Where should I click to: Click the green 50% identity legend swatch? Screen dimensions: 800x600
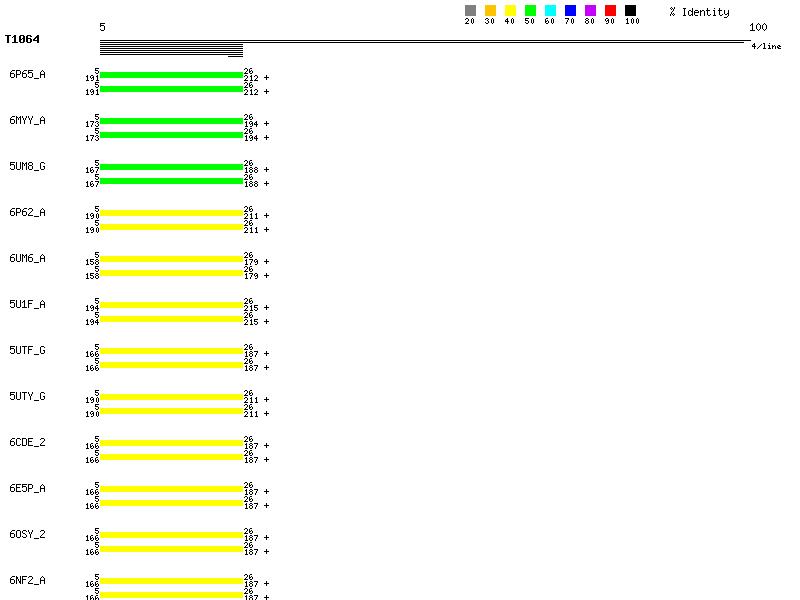coord(530,11)
